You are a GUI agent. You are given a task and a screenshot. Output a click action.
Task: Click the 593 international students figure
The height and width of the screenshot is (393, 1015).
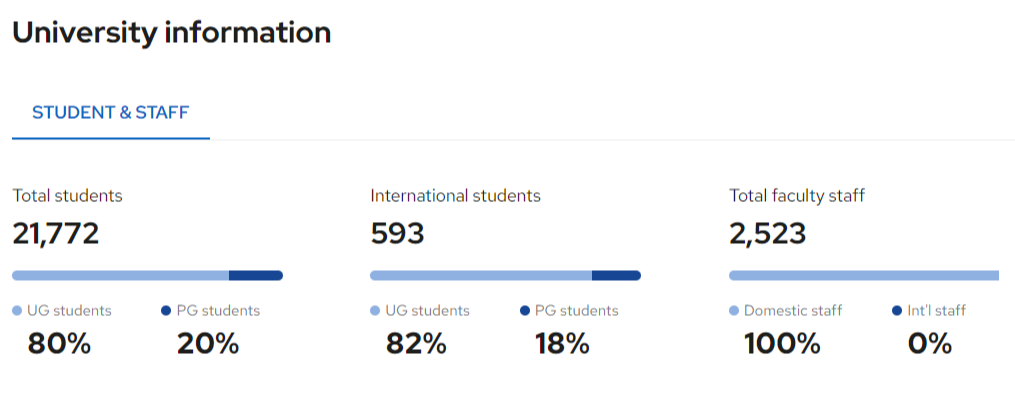coord(397,234)
